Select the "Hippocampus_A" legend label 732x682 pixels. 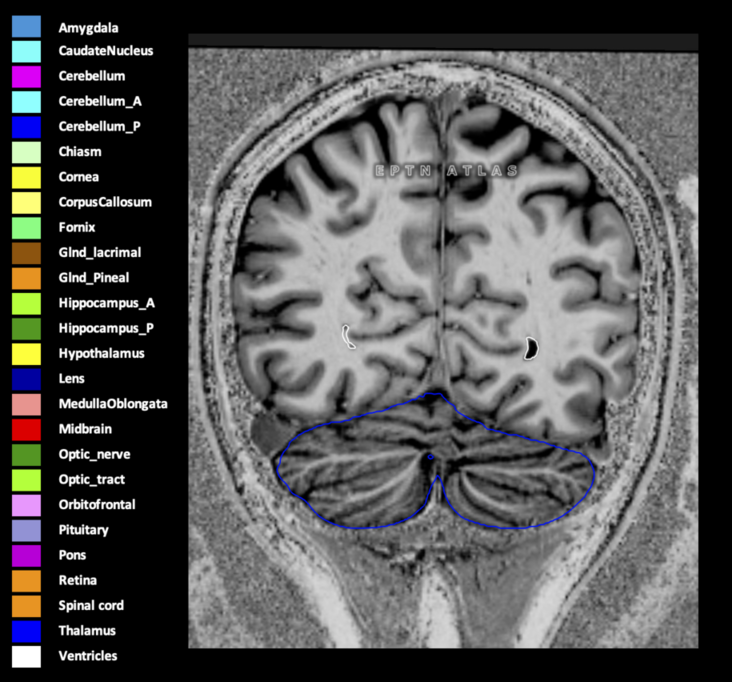click(106, 303)
